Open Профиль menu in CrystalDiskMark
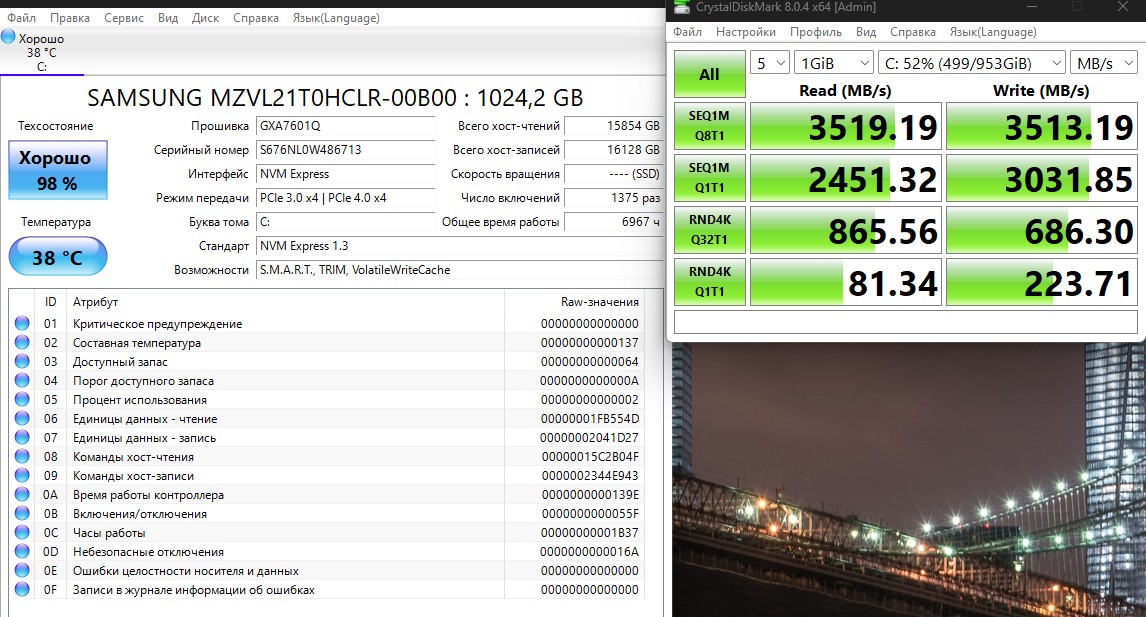This screenshot has height=617, width=1146. [x=816, y=32]
